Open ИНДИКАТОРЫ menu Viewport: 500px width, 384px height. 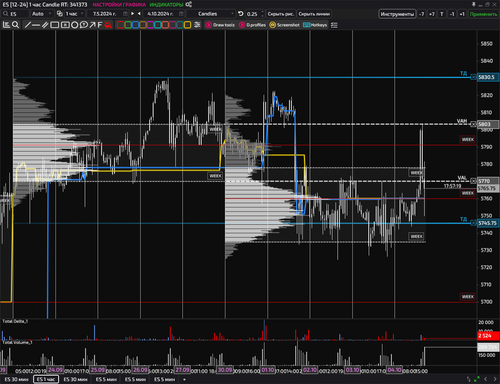pyautogui.click(x=166, y=5)
